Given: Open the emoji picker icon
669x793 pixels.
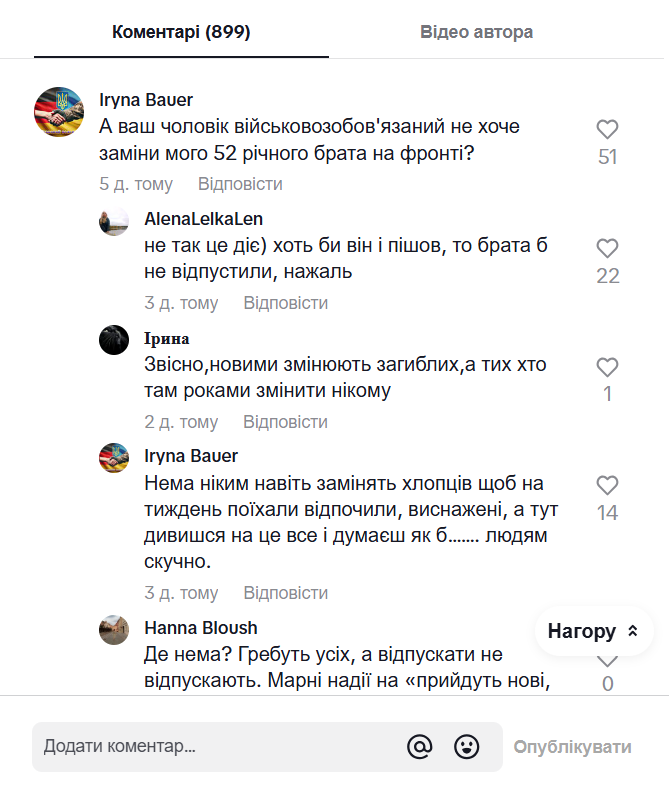Looking at the screenshot, I should click(x=466, y=746).
